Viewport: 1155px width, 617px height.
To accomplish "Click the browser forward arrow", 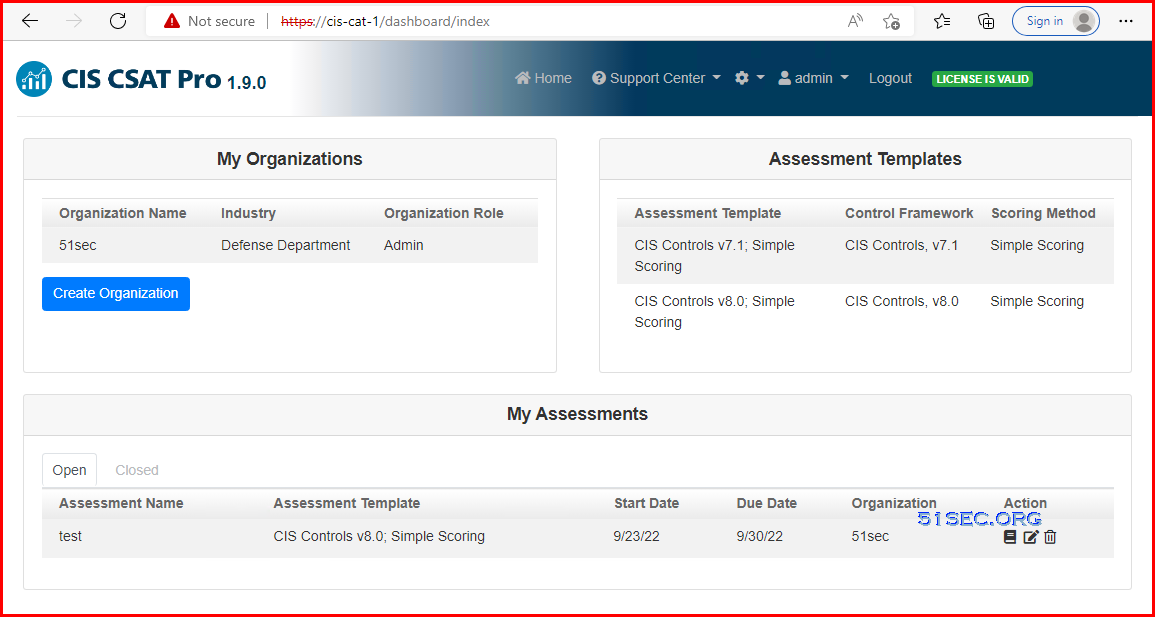I will (x=74, y=21).
